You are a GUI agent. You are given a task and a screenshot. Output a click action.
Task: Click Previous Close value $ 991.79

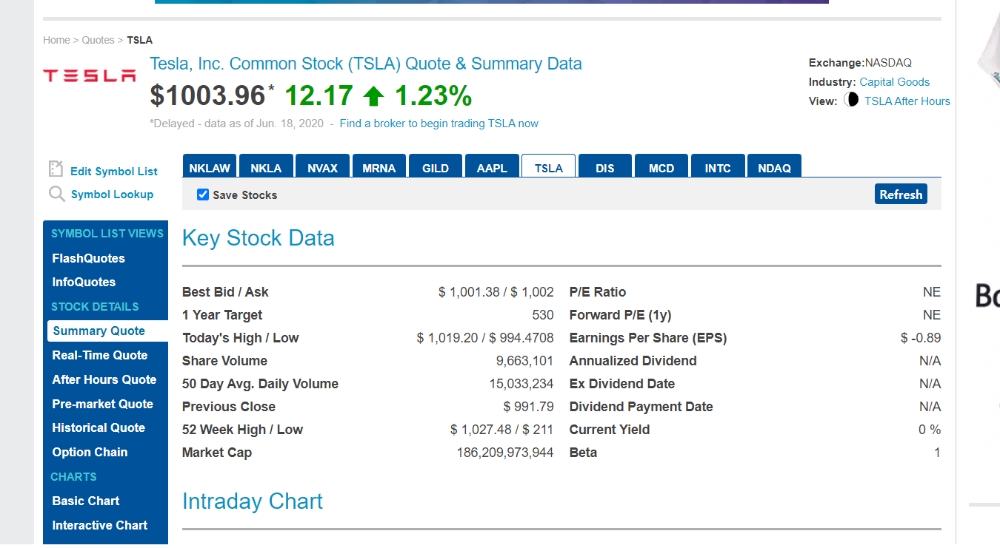tap(528, 406)
